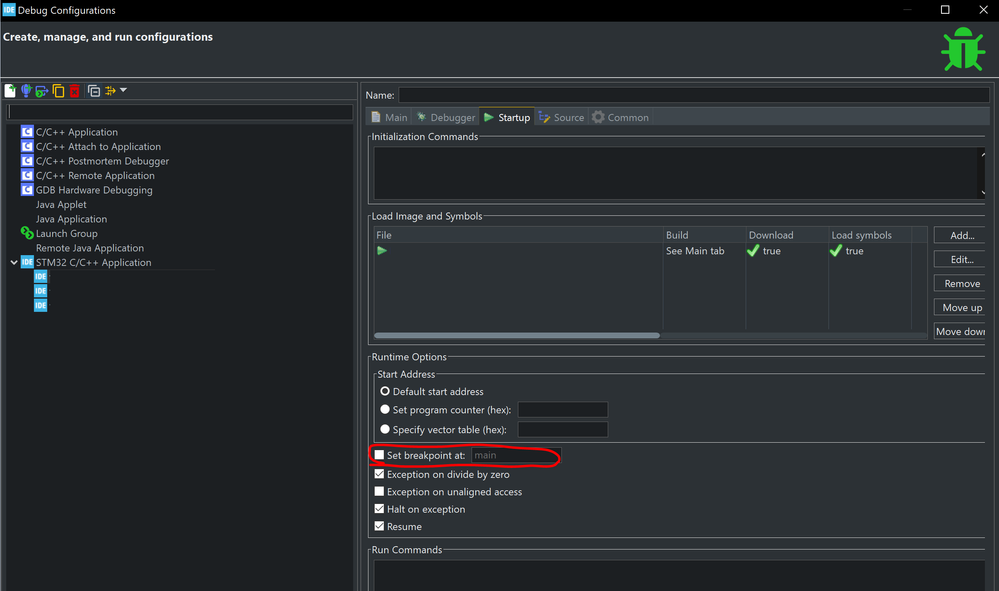Screen dimensions: 999x591
Task: Select C/C++ Postmortem Debugger
Action: [x=102, y=161]
